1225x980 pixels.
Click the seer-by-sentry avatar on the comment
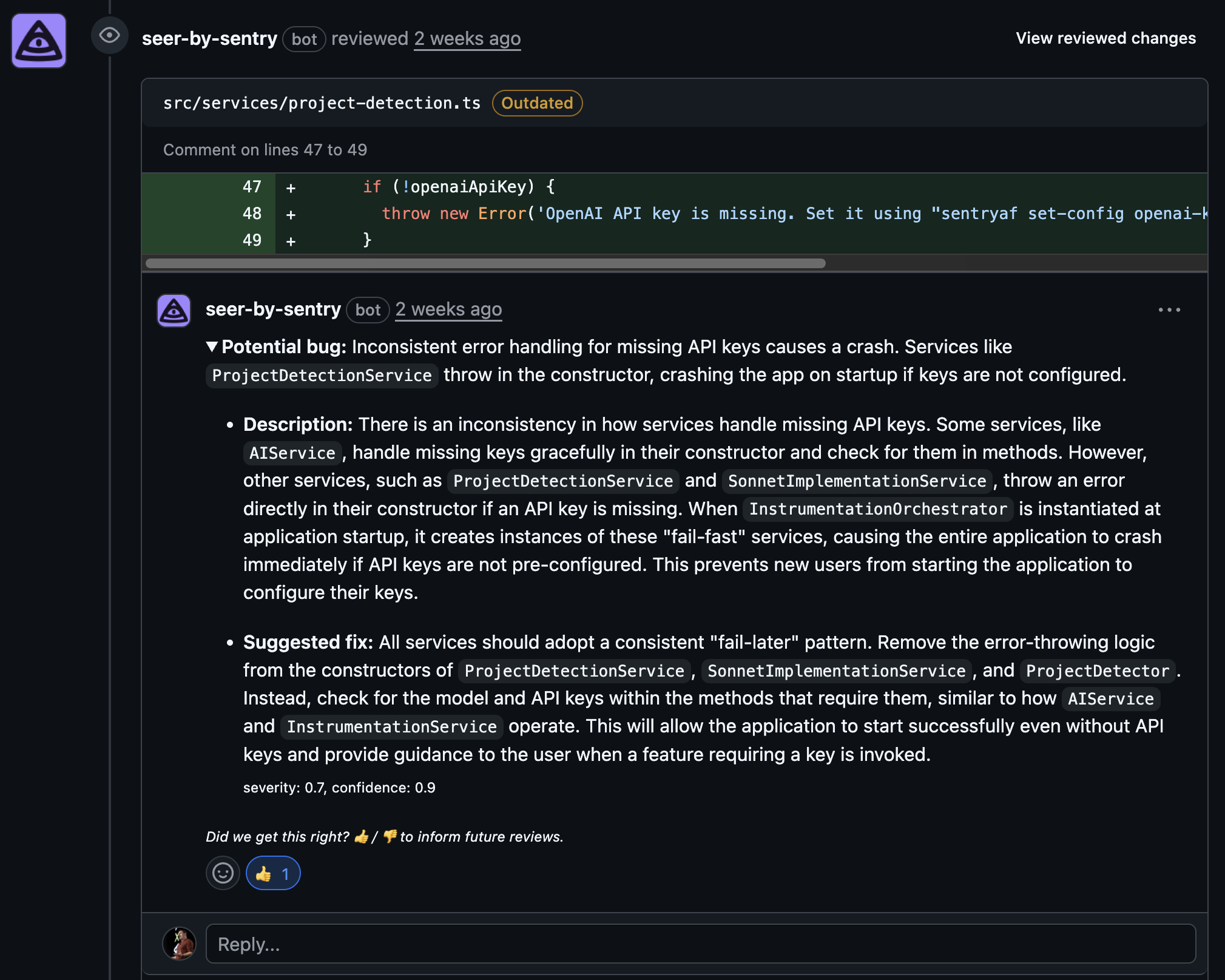pyautogui.click(x=174, y=309)
